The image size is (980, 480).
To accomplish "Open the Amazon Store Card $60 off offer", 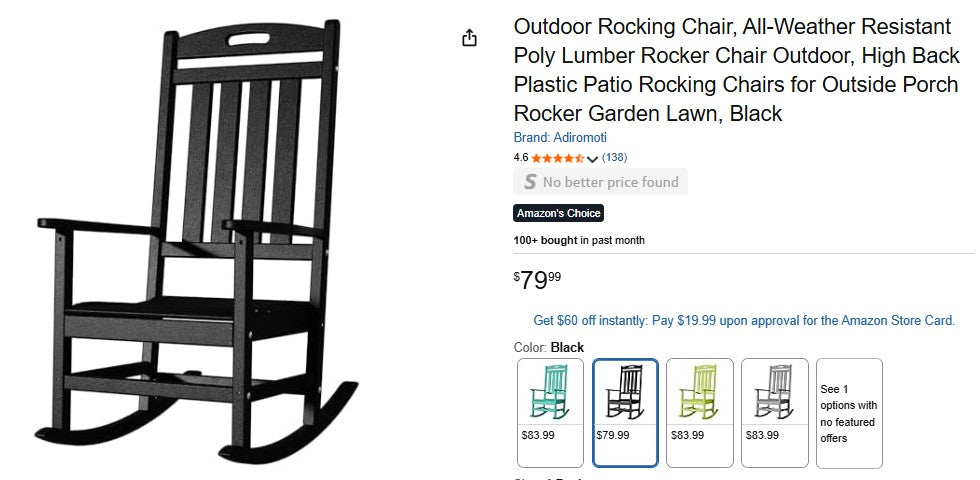I will (x=744, y=321).
